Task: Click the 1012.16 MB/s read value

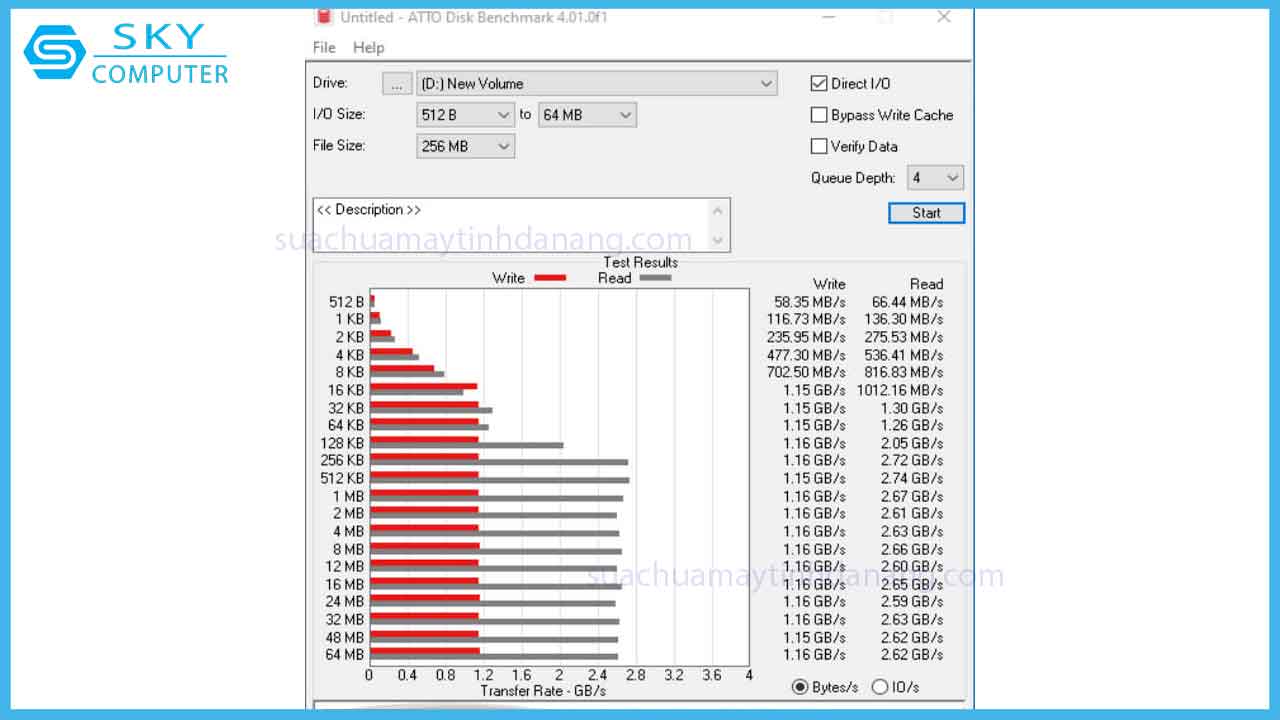Action: point(899,390)
